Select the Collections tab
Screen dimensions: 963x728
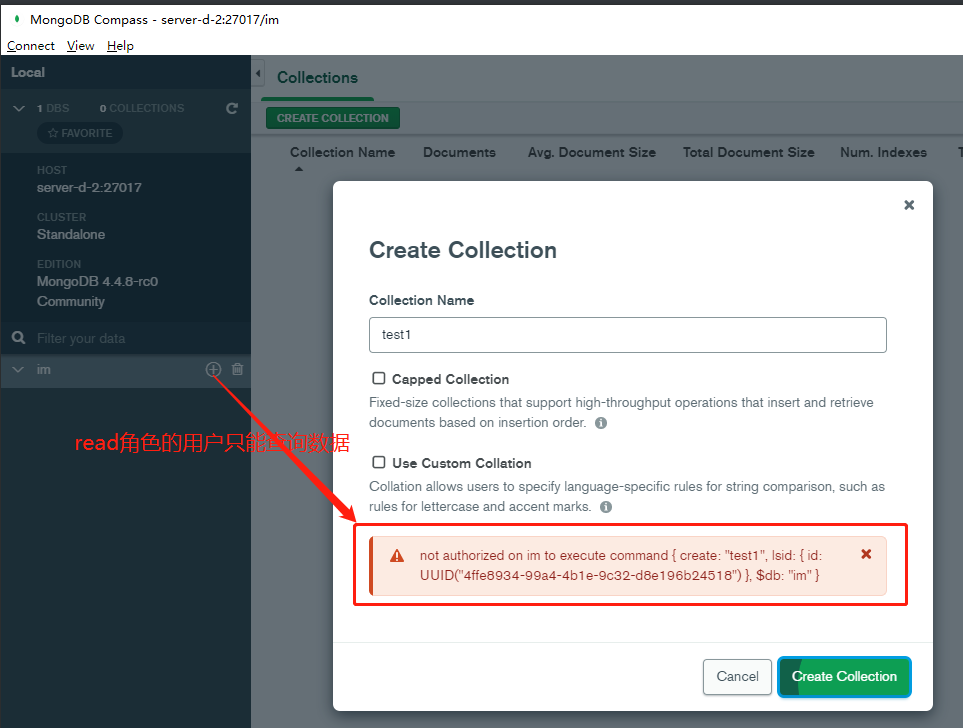point(317,77)
